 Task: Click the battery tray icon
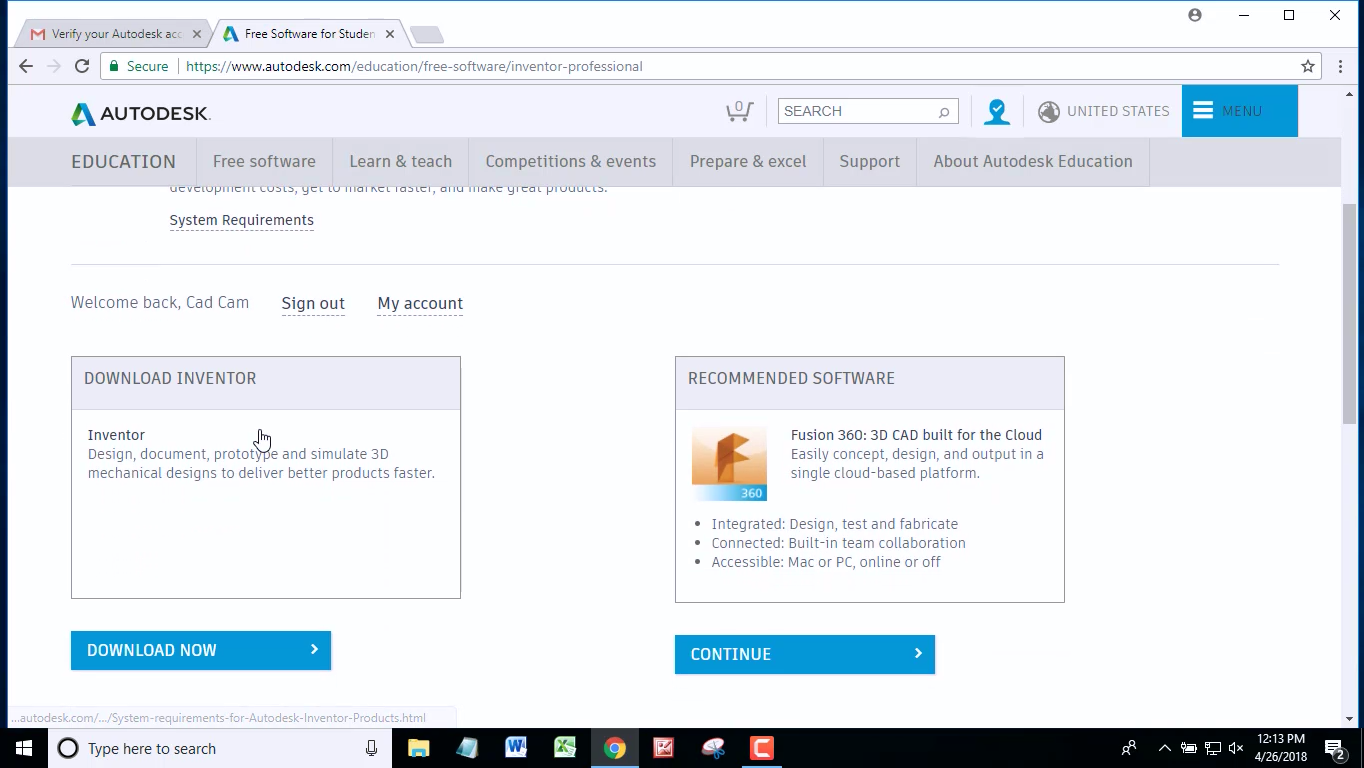(1188, 748)
